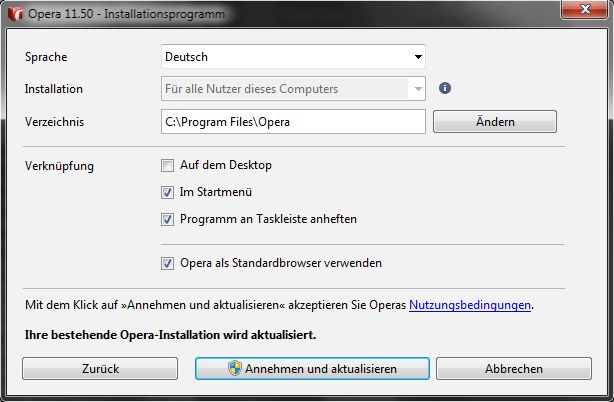Screen dimensions: 614x402
Task: Open the Sprache dropdown showing Deutsch
Action: point(293,57)
